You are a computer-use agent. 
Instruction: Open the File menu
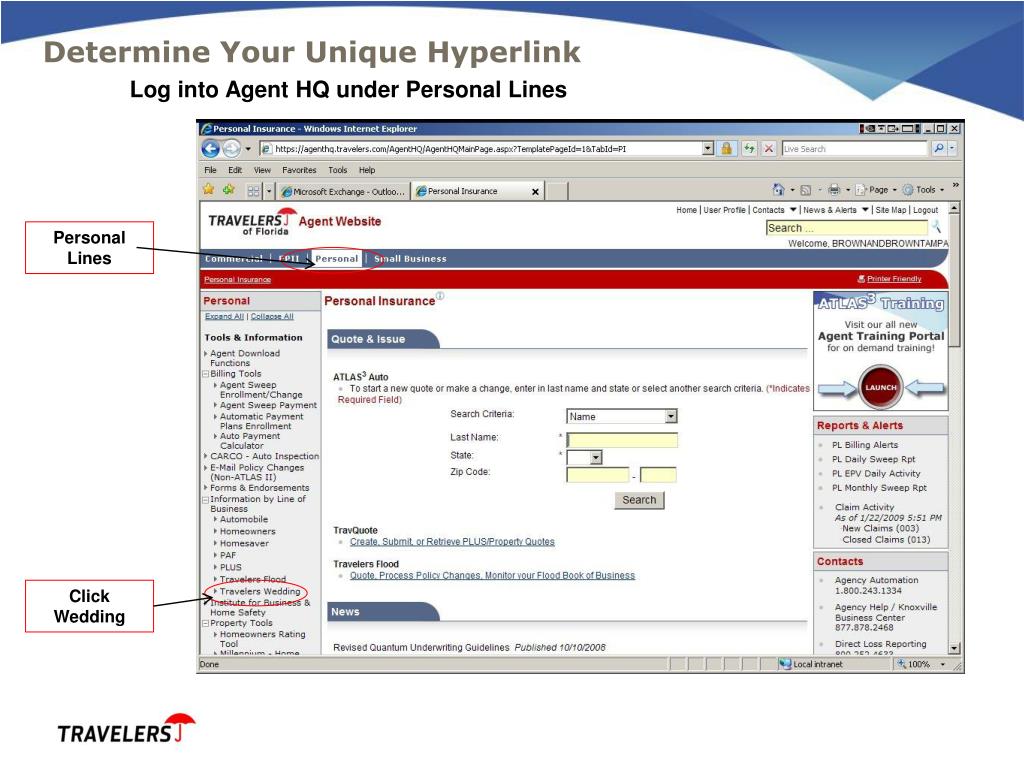click(210, 170)
